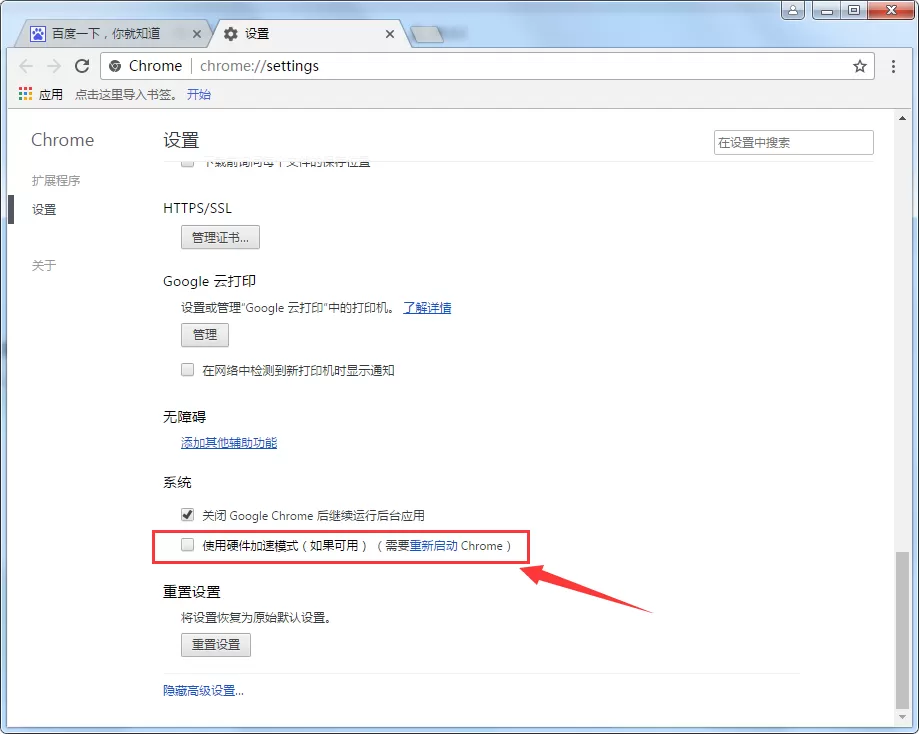Open the 了解详情 link for Cloud Print
The width and height of the screenshot is (919, 734).
(427, 308)
